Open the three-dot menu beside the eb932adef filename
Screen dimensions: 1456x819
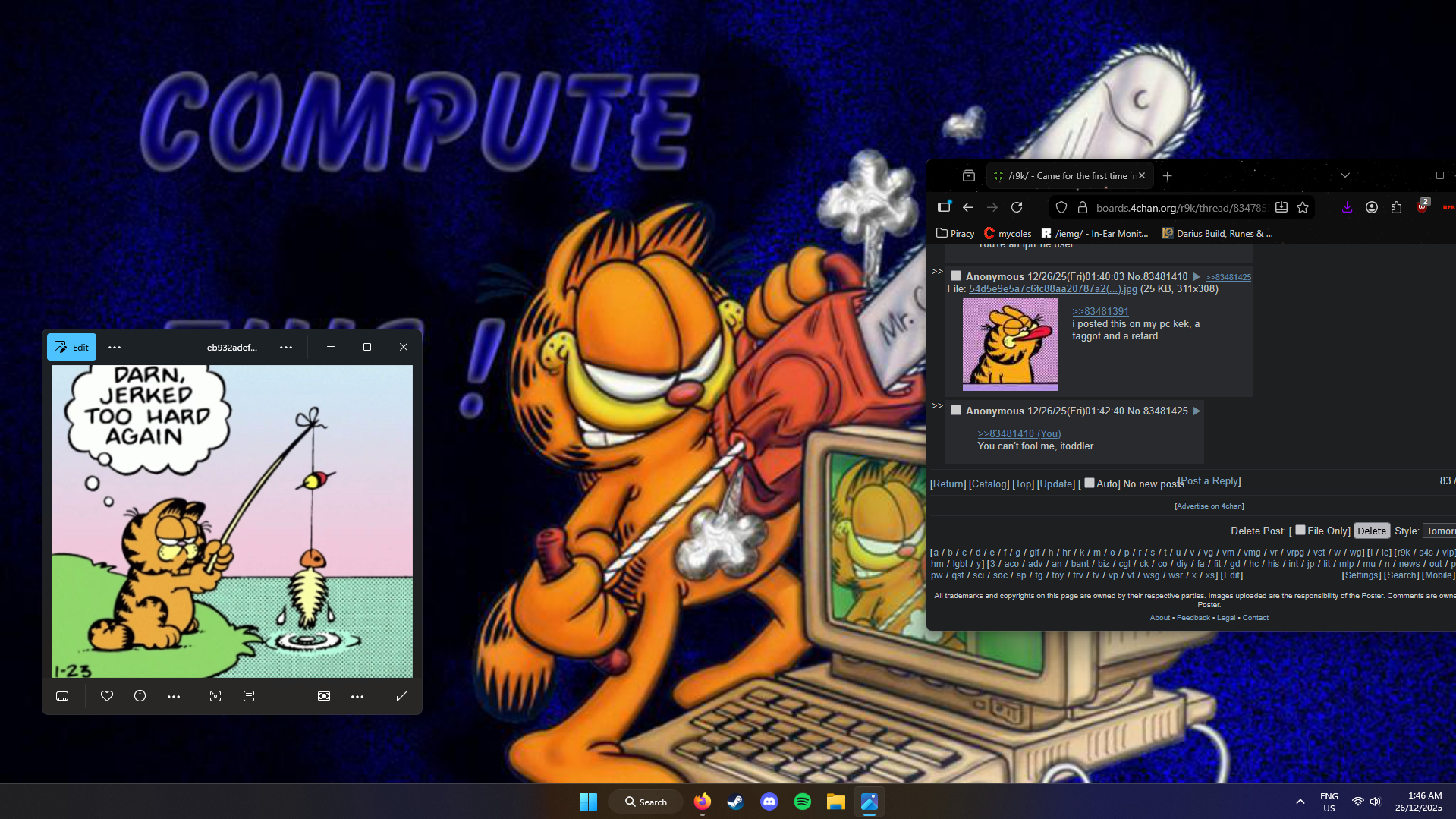coord(286,347)
